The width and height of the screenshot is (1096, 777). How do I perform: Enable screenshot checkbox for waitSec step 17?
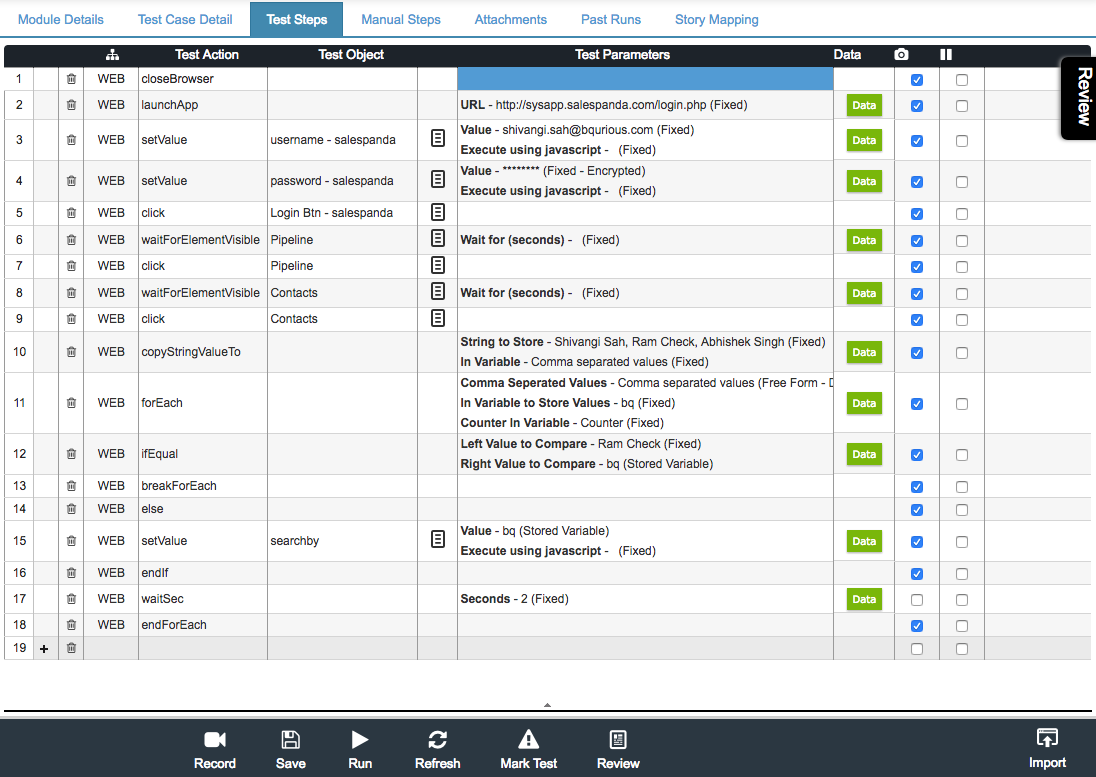coord(917,600)
